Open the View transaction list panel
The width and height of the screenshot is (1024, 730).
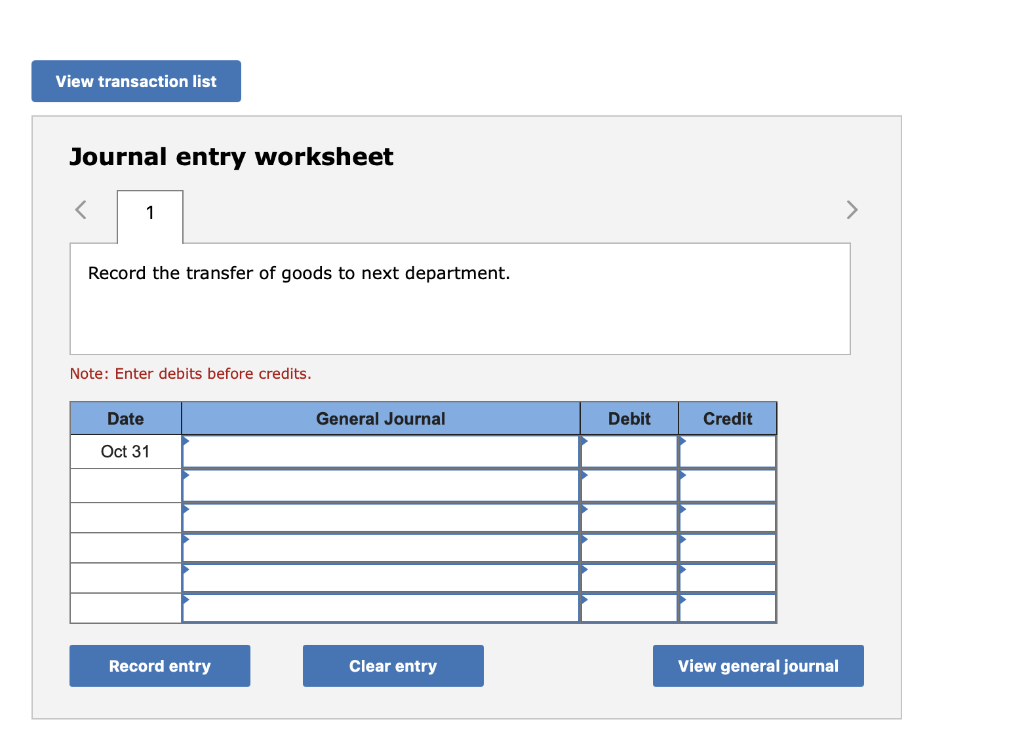135,81
